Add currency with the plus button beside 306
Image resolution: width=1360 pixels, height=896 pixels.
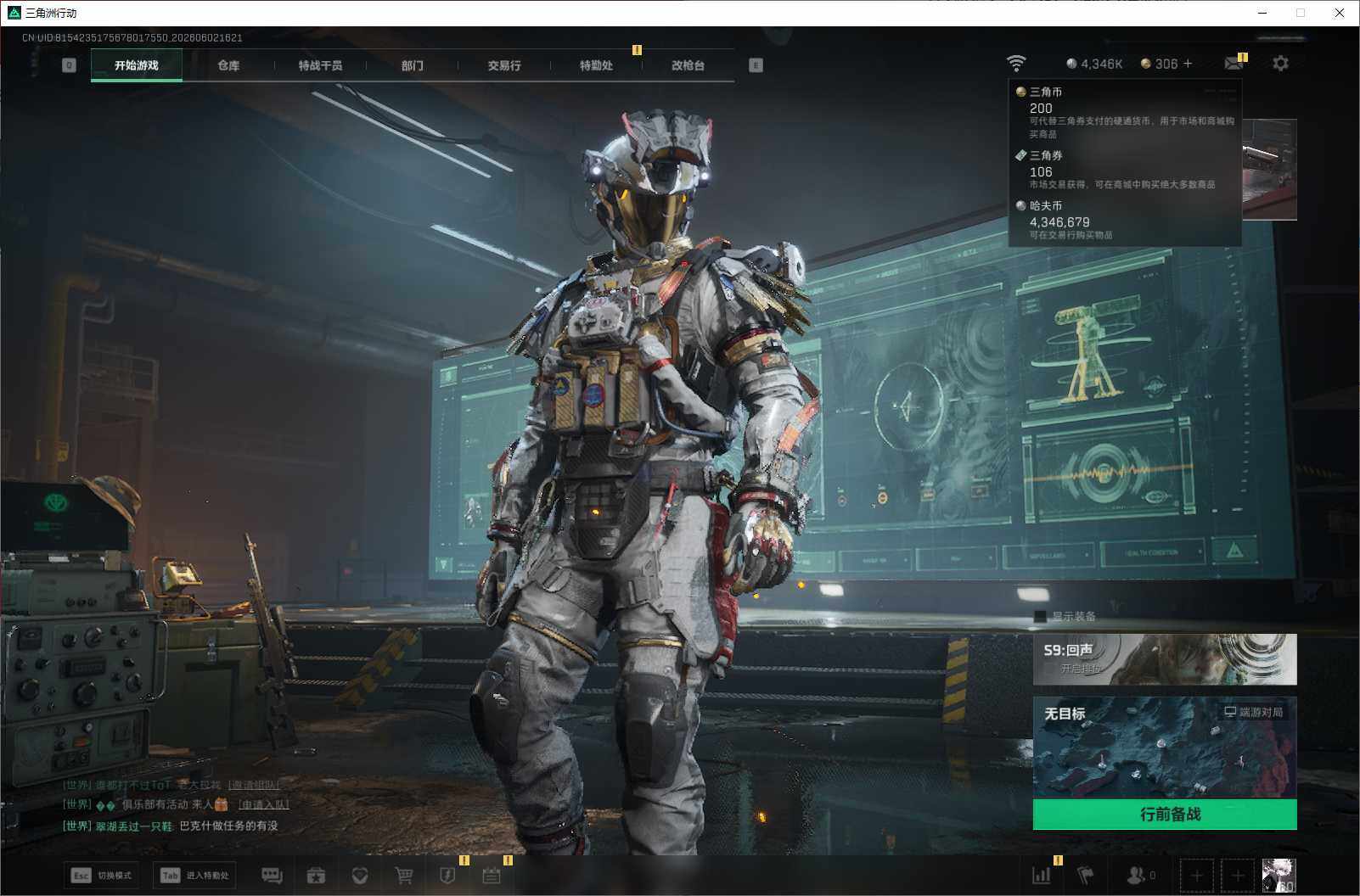tap(1188, 64)
